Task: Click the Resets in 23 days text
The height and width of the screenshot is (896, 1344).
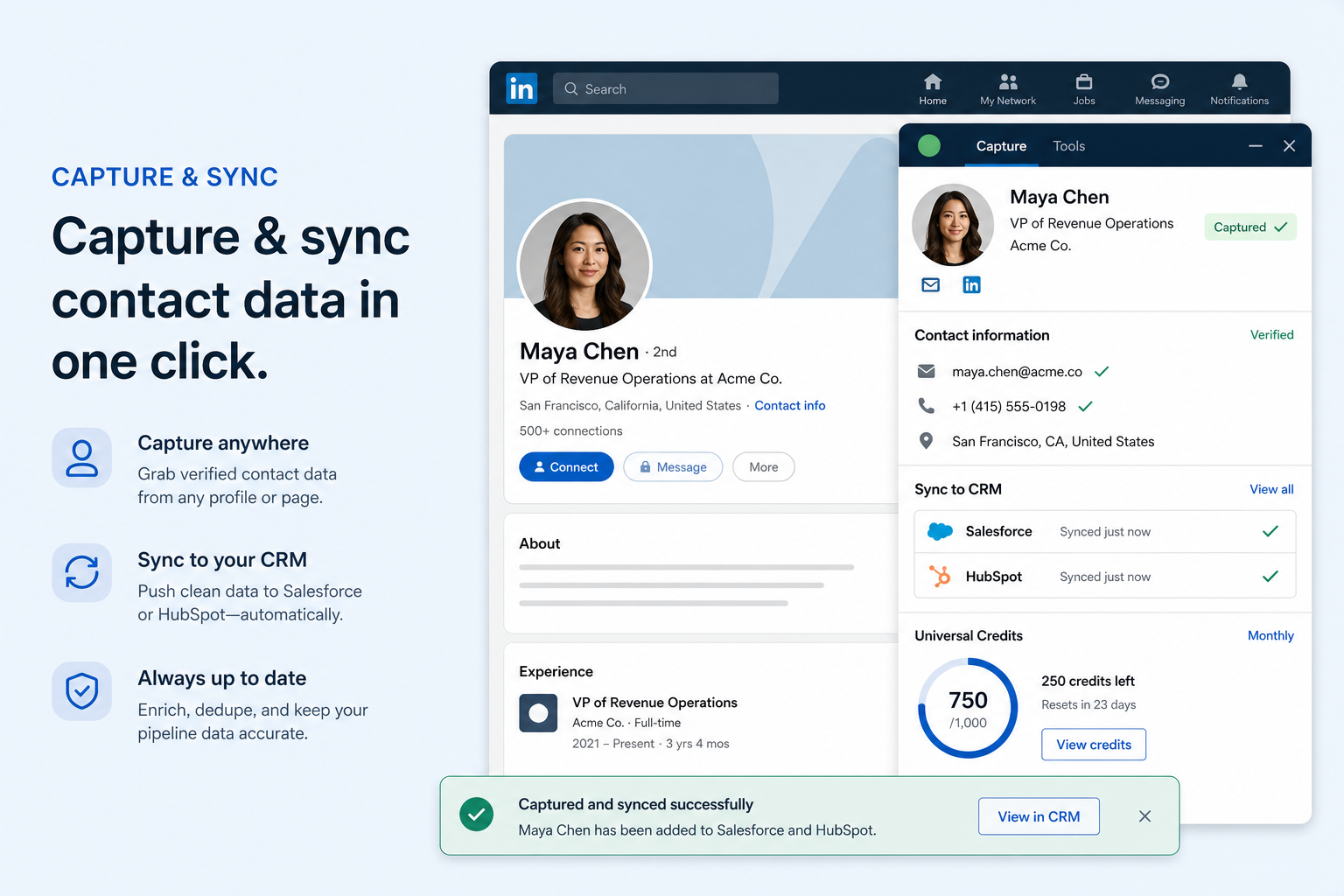Action: point(1088,704)
